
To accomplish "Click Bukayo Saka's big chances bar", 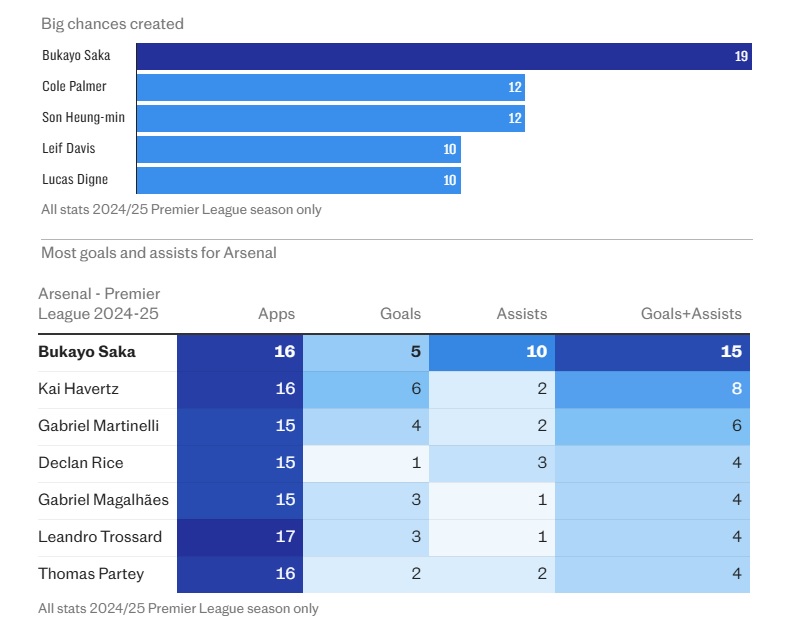I will tap(444, 56).
